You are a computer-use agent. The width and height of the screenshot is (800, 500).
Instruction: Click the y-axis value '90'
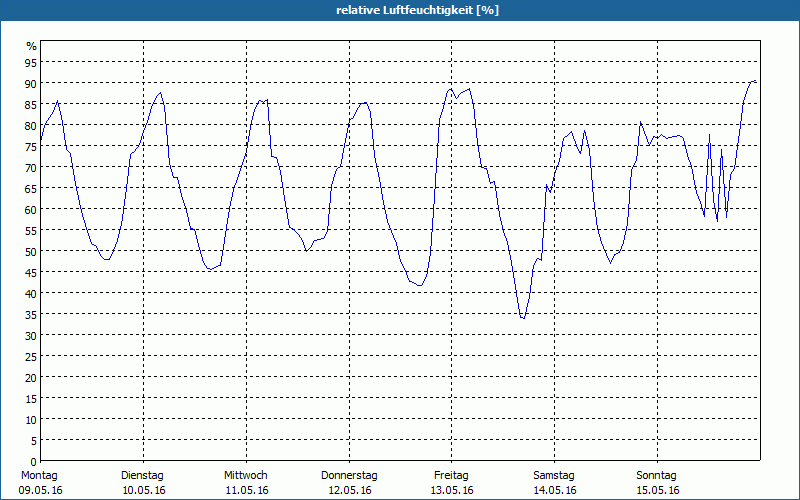[31, 84]
